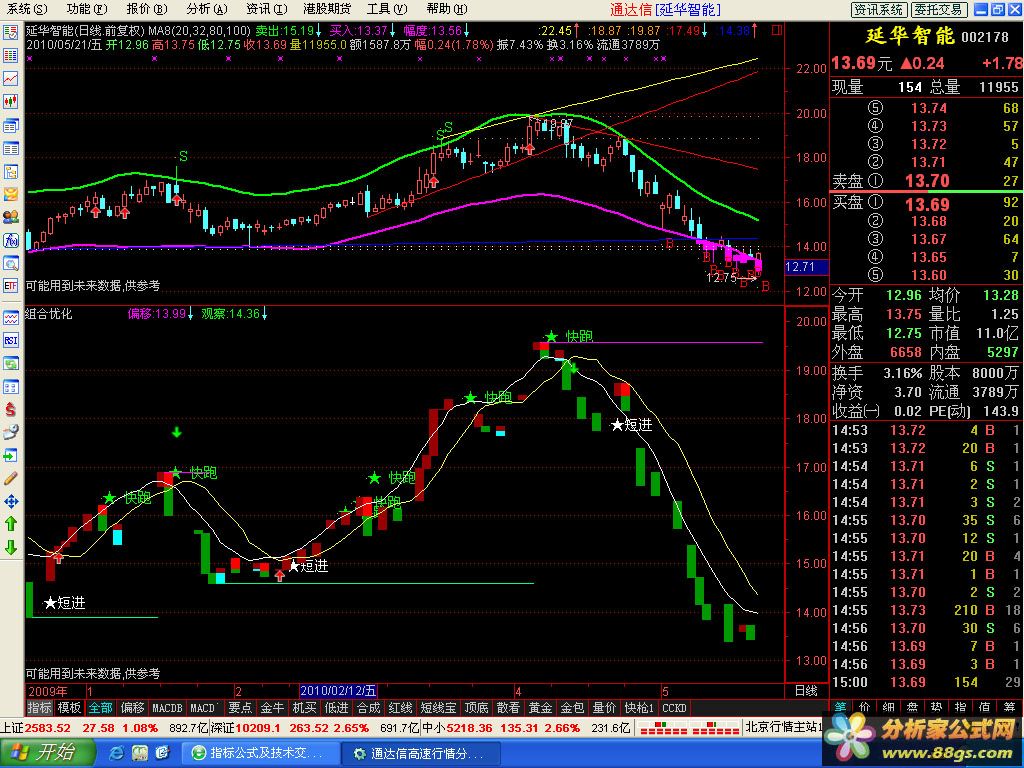Screen dimensions: 1024x768
Task: Switch to the 机买 indicator tab
Action: click(304, 708)
